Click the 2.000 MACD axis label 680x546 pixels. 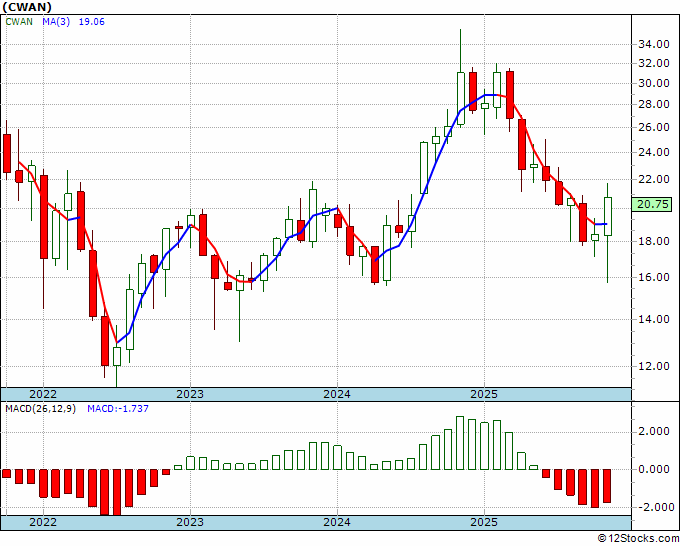[x=653, y=432]
